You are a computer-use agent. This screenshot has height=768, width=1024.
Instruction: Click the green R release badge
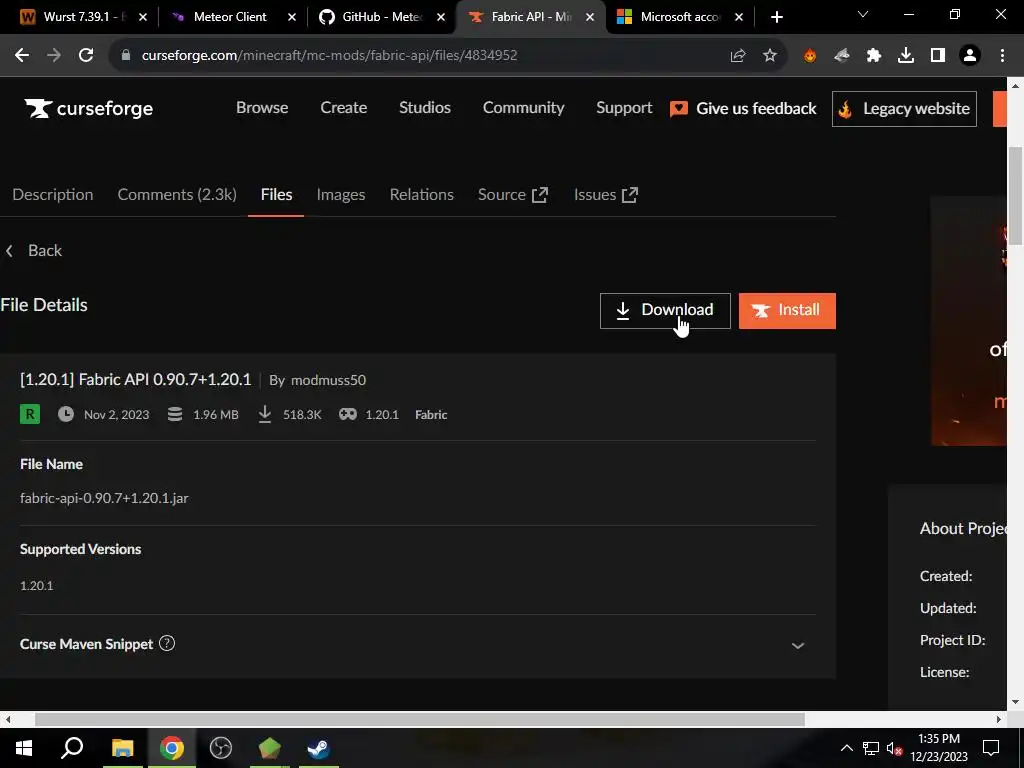click(x=30, y=414)
